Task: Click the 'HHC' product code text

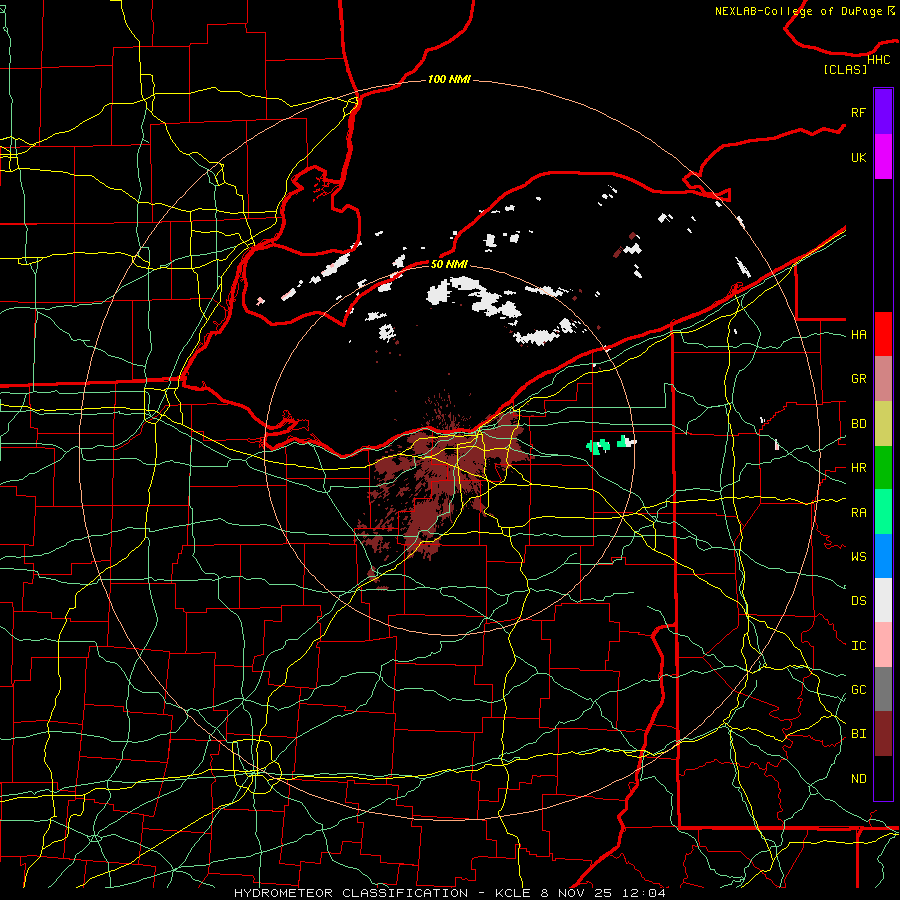Action: tap(878, 60)
